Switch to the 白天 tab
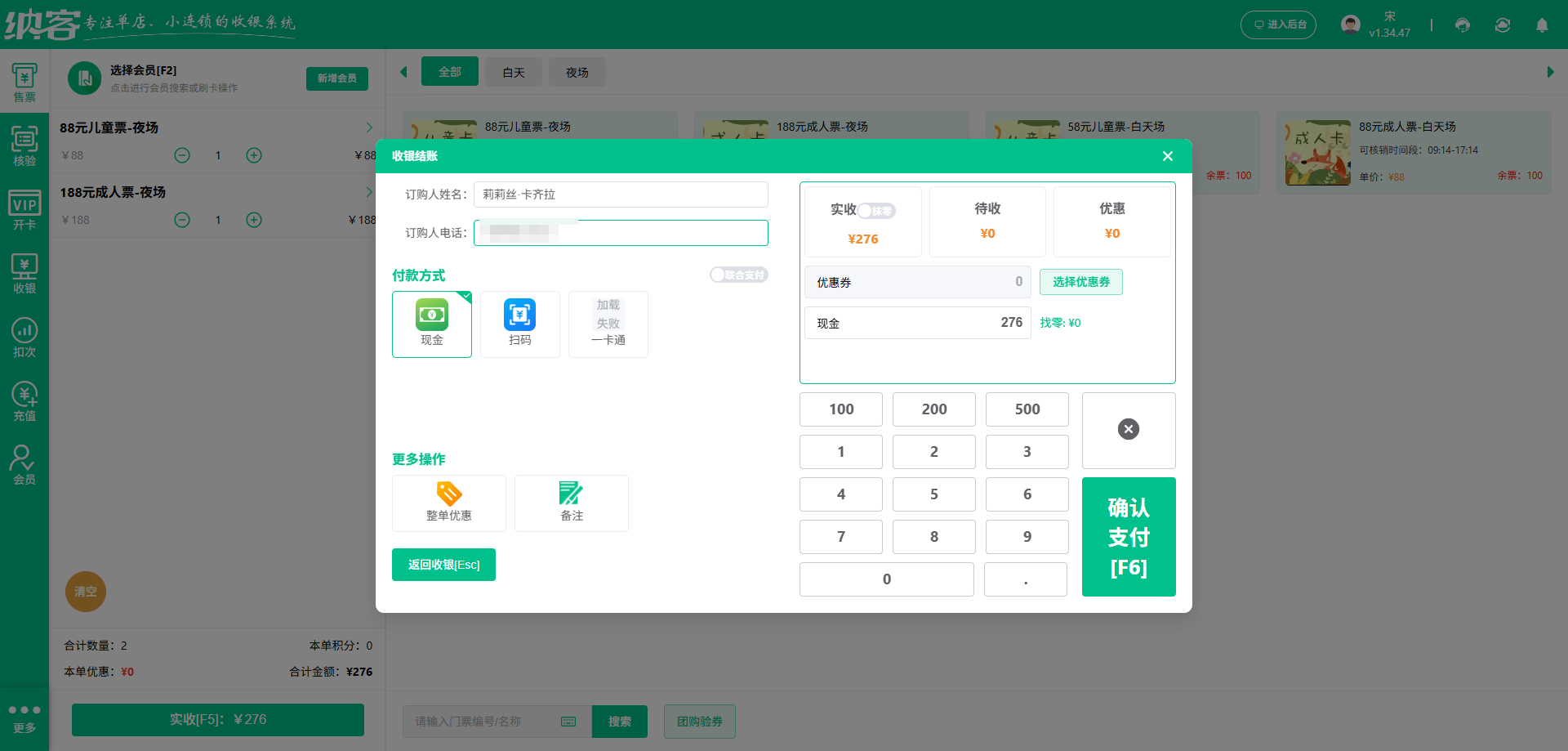This screenshot has width=1568, height=751. (513, 72)
